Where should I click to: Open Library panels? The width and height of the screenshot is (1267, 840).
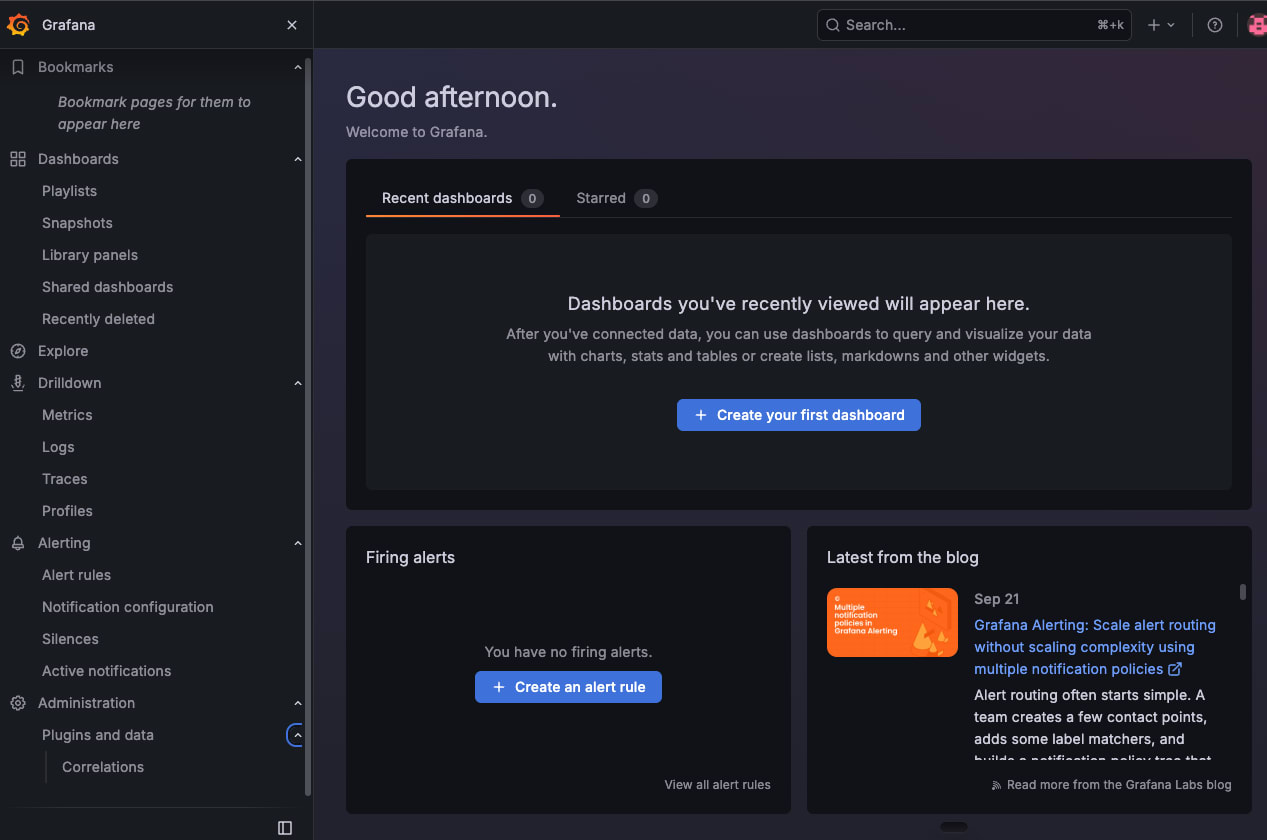[x=90, y=255]
